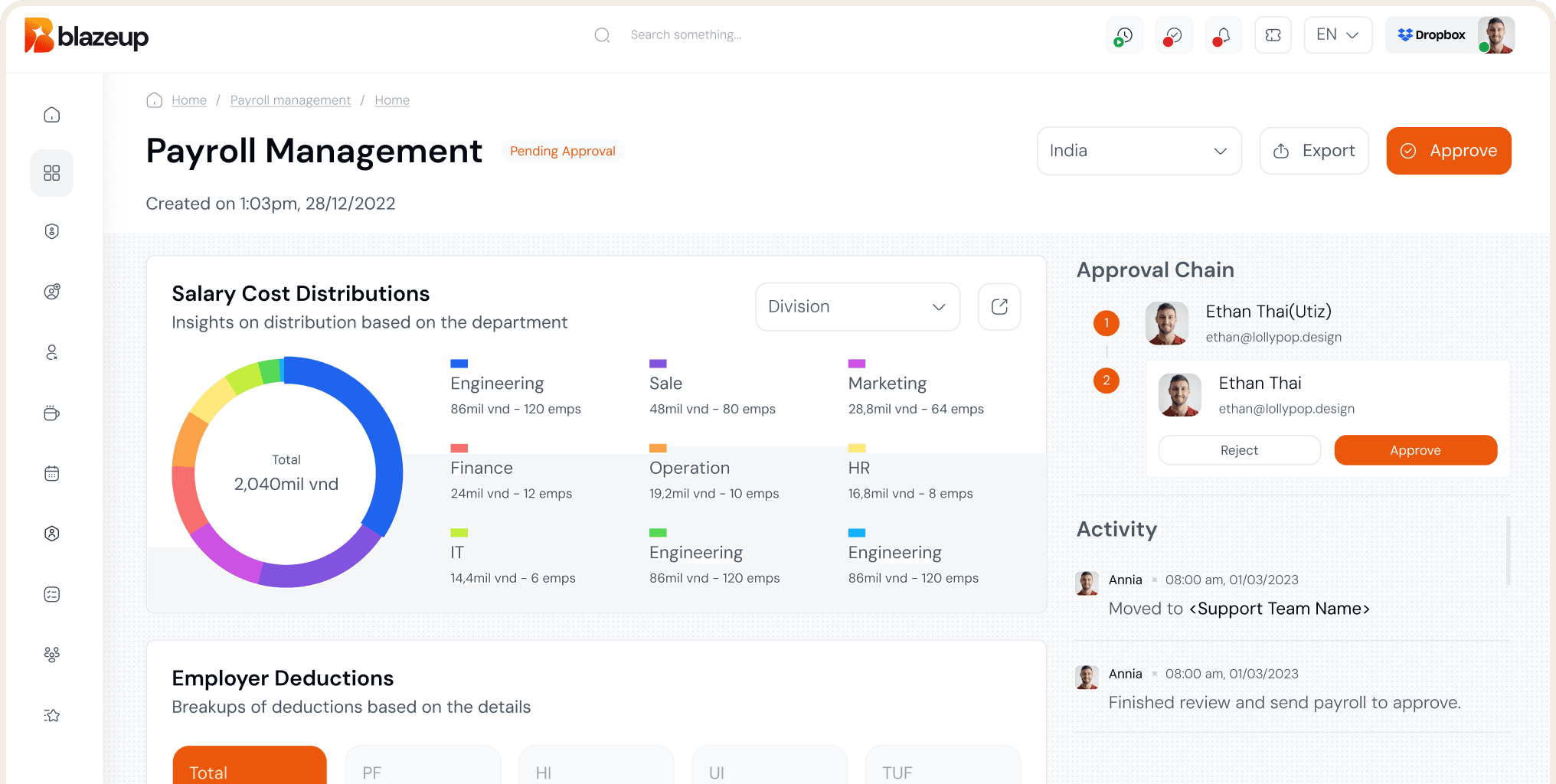
Task: Switch to the TUF deductions tab
Action: [942, 768]
